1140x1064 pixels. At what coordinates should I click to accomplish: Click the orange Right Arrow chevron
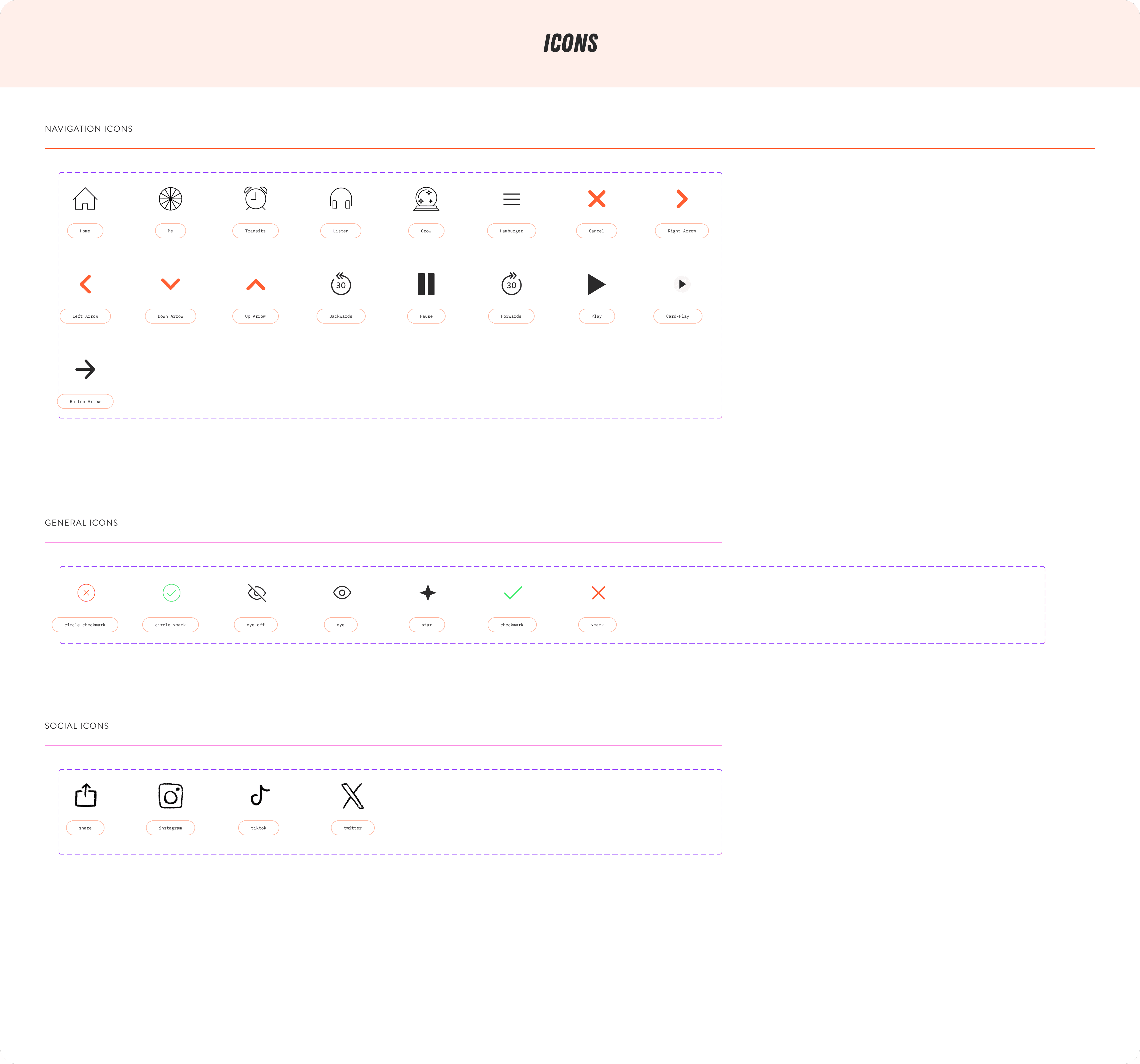(x=682, y=199)
